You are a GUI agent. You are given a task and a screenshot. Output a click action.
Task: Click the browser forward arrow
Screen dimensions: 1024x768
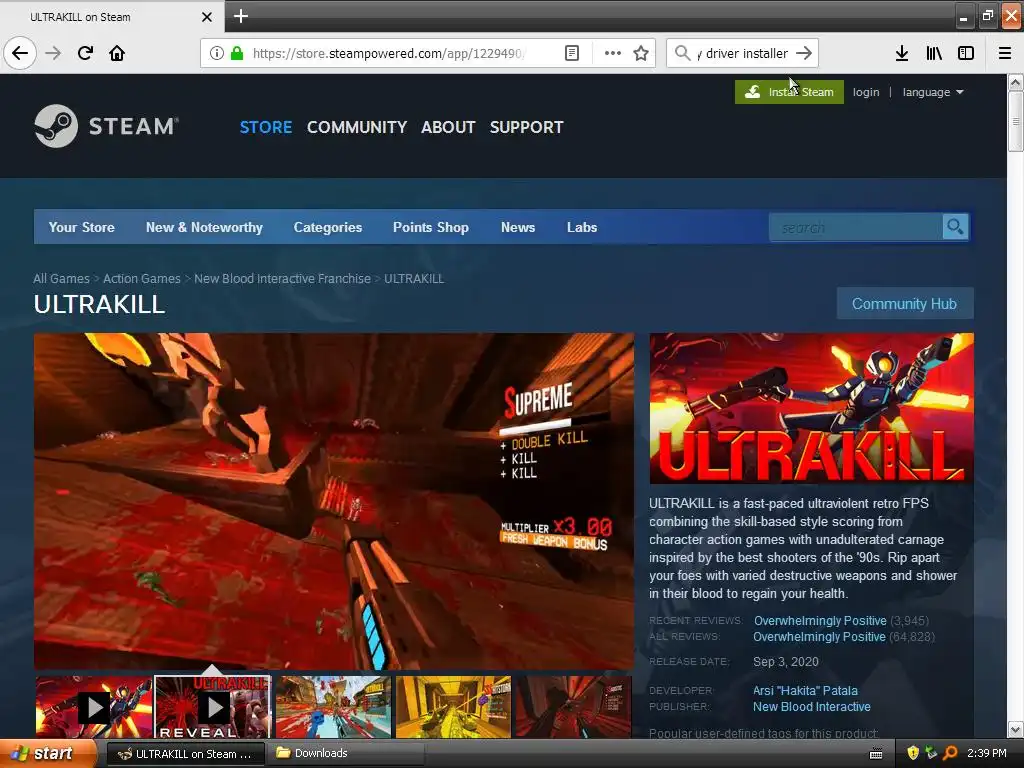tap(53, 53)
